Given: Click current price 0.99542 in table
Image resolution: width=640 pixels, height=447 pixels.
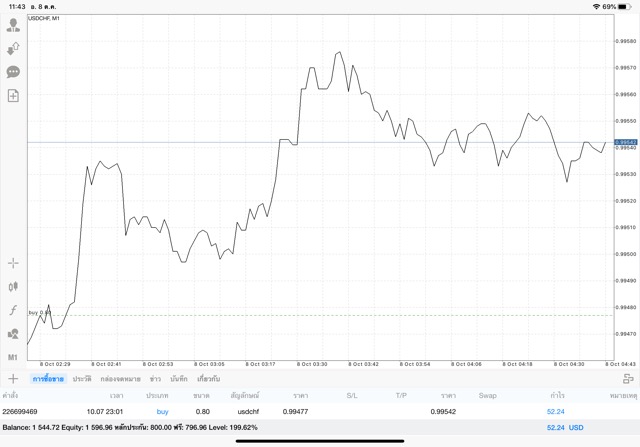Looking at the screenshot, I should [x=443, y=411].
